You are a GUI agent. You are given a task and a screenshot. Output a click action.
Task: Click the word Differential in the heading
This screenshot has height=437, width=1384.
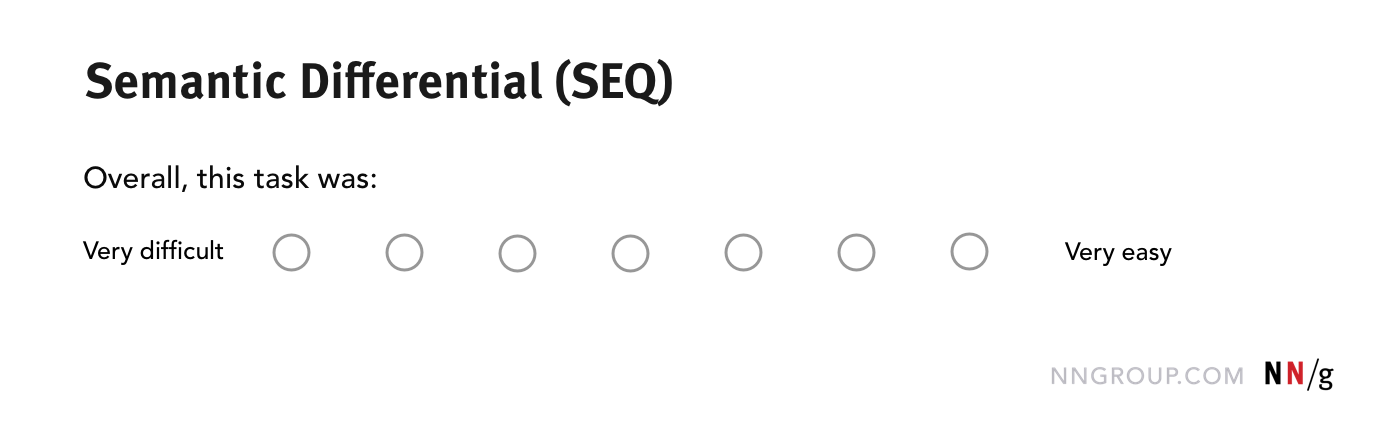[408, 82]
